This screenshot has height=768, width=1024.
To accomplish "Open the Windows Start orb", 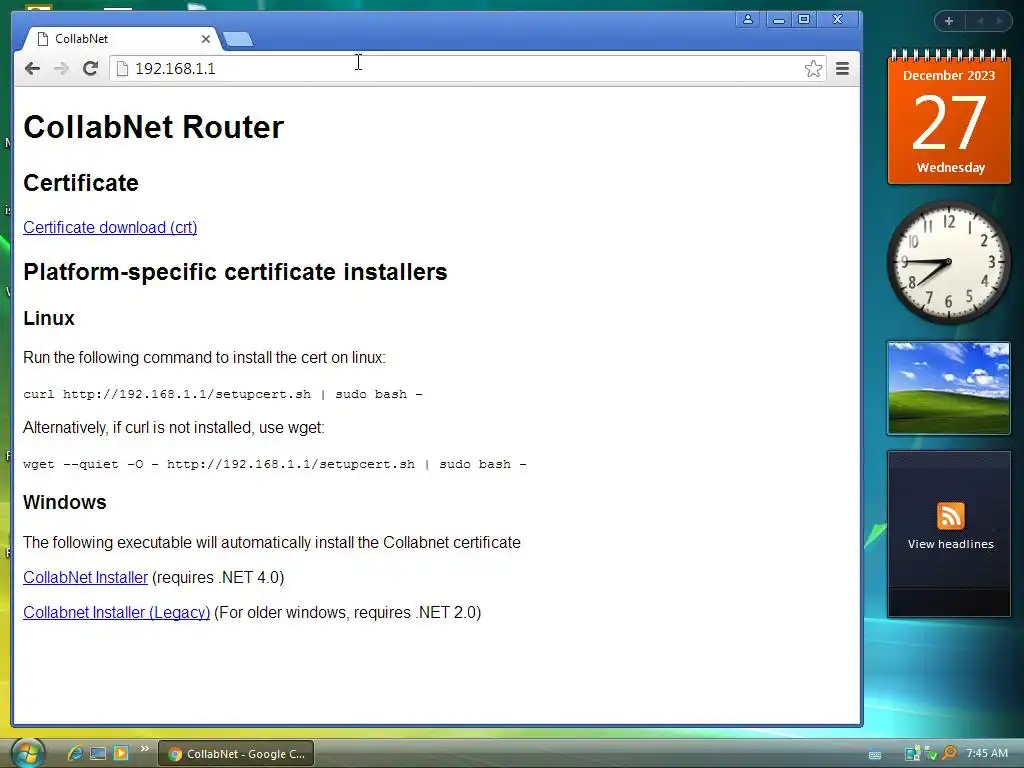I will [27, 753].
